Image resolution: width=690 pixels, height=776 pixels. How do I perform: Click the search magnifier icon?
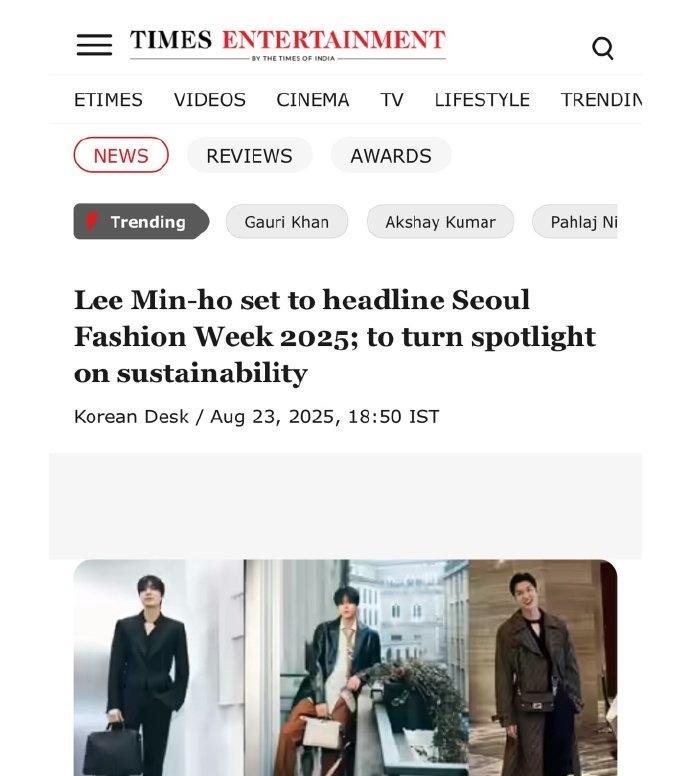tap(602, 48)
